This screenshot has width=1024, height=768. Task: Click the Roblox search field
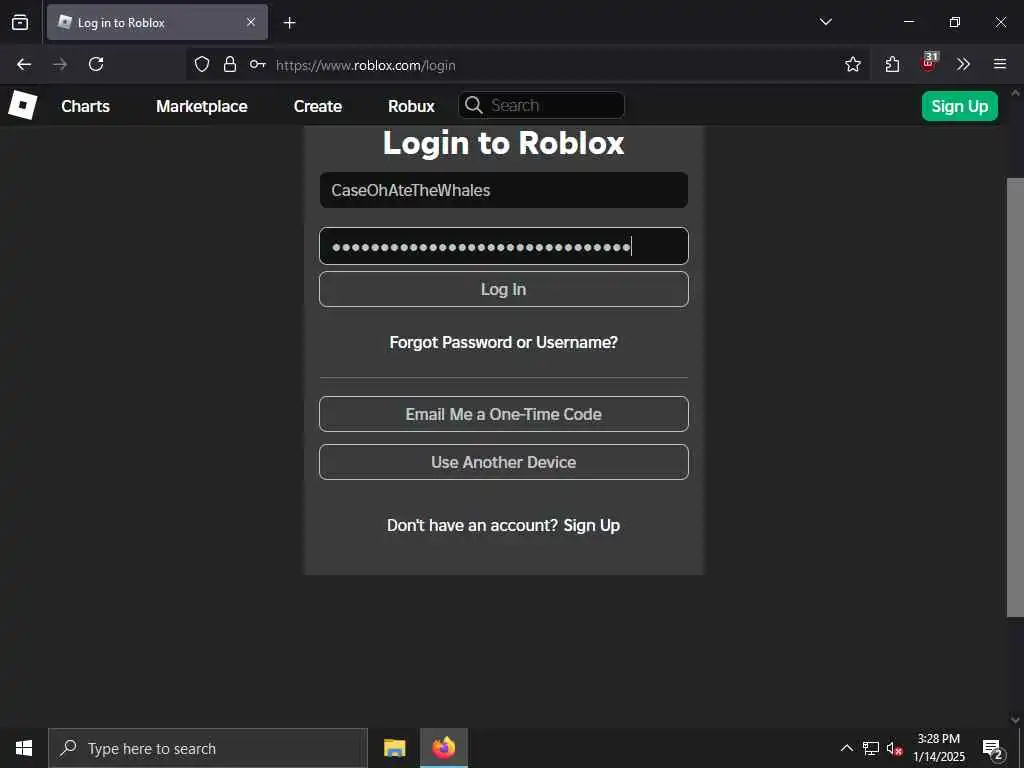[541, 105]
